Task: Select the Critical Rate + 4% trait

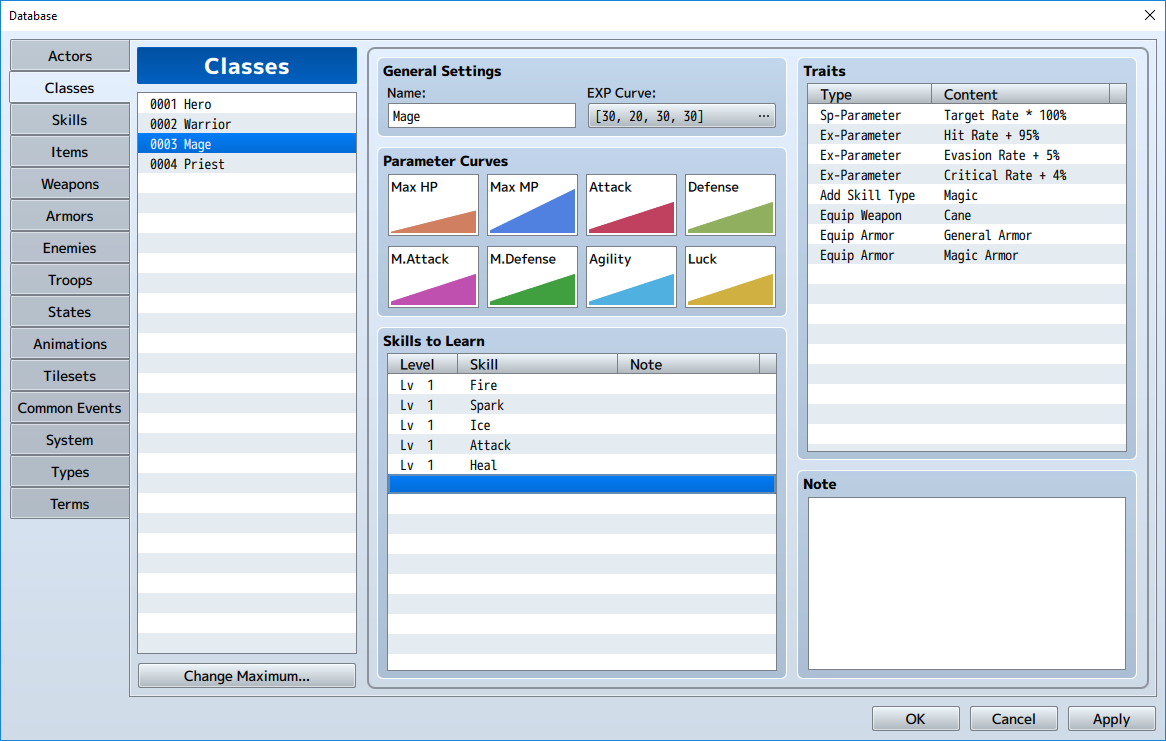Action: [967, 175]
